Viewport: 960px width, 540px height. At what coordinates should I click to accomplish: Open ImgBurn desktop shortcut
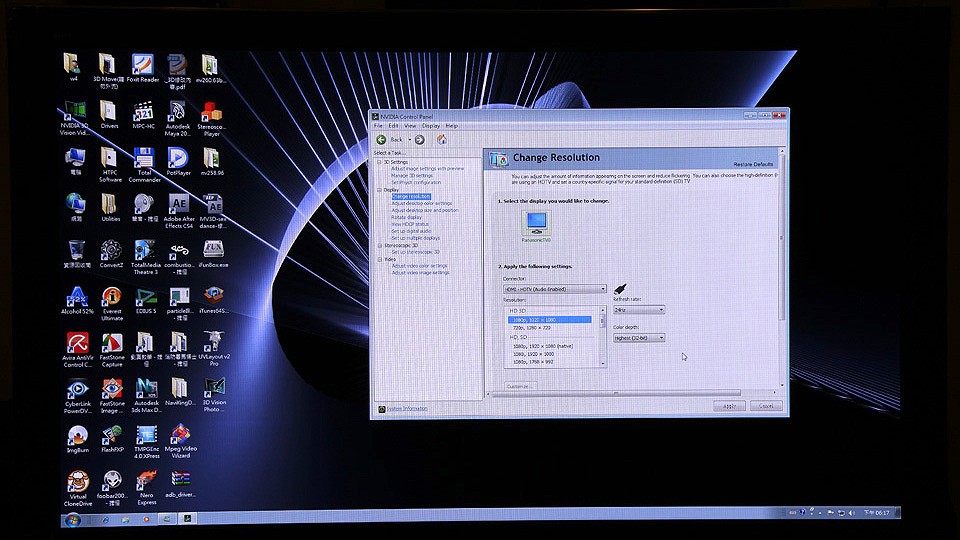[x=78, y=439]
